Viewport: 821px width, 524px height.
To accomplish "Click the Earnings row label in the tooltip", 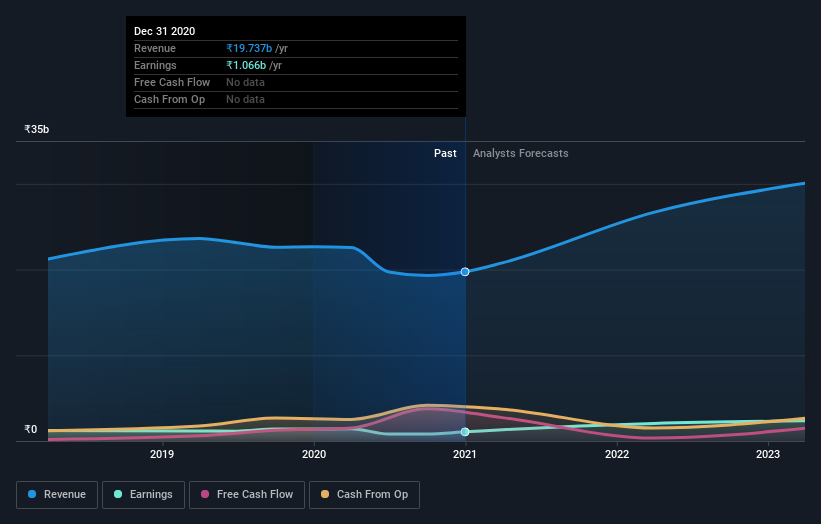I will point(155,65).
